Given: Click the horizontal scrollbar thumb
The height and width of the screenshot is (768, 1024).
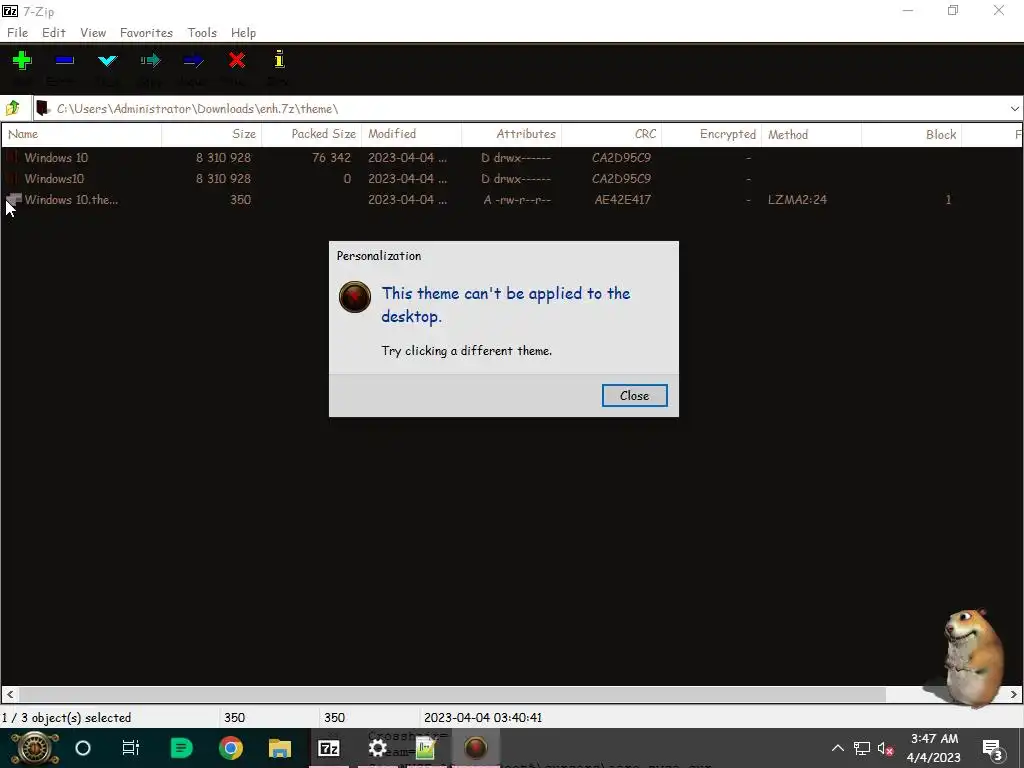Looking at the screenshot, I should (x=452, y=694).
